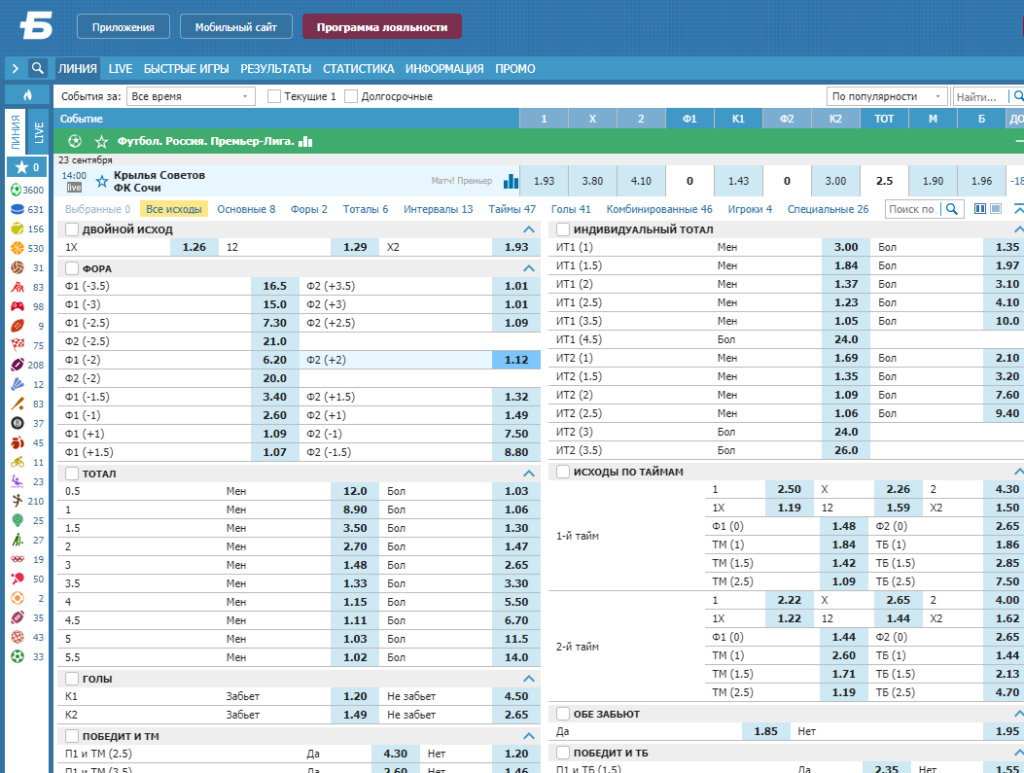The image size is (1024, 773).
Task: Click the Мобильный сайт button
Action: (x=236, y=27)
